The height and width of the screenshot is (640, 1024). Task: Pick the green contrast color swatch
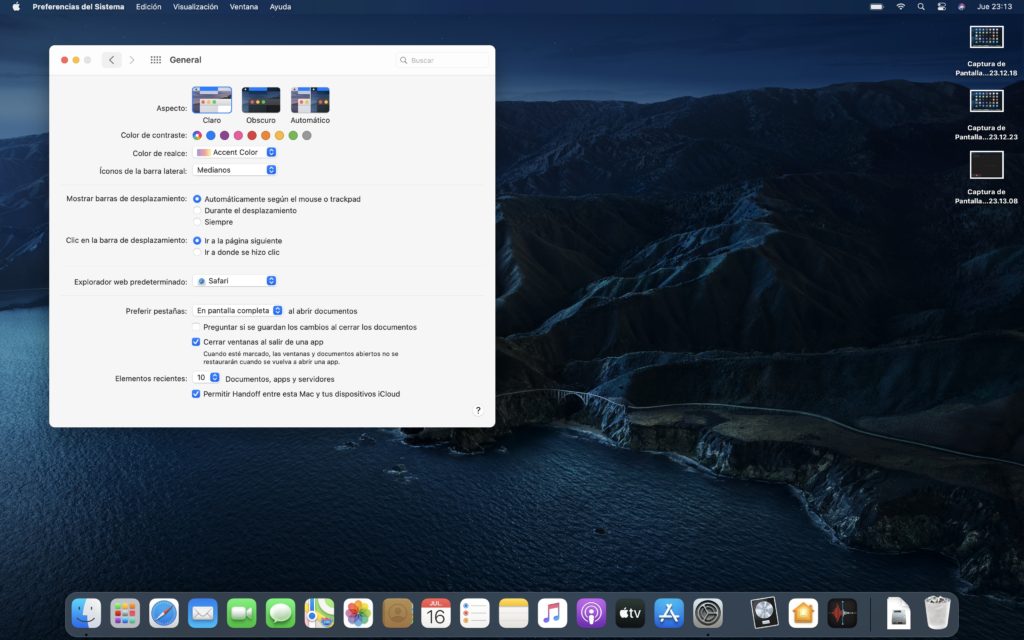point(293,135)
